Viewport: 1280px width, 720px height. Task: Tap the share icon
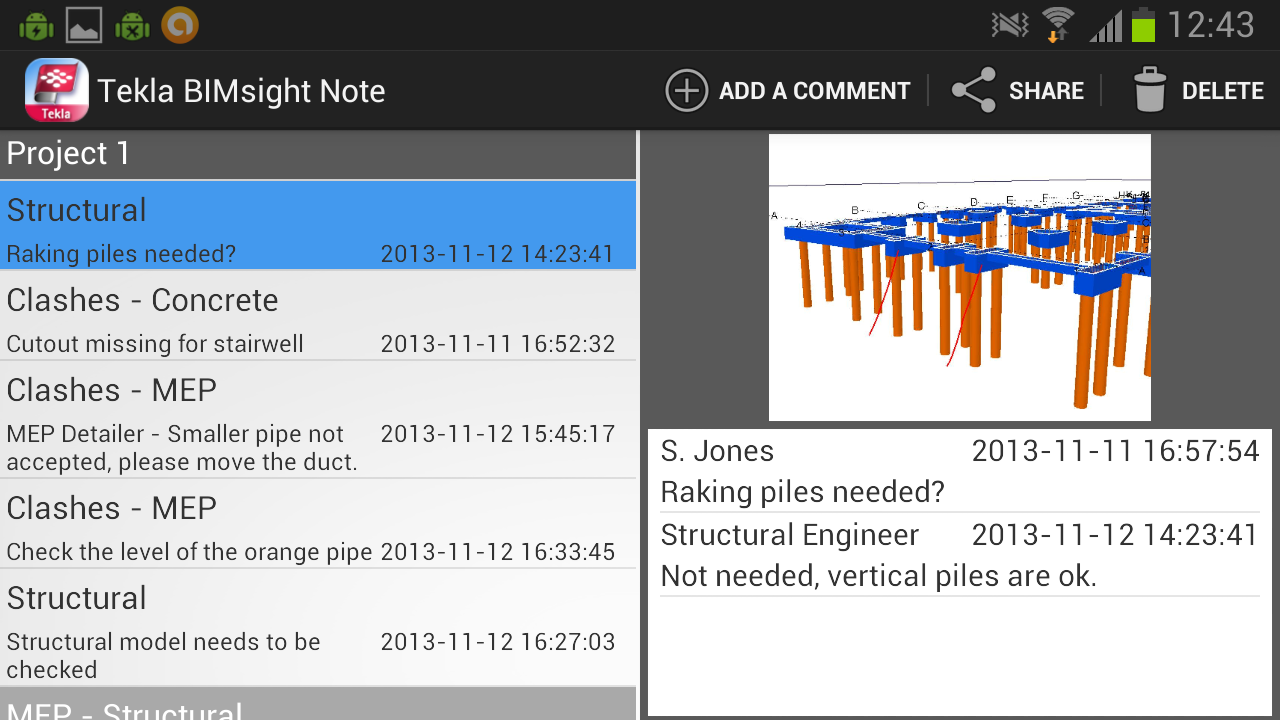tap(973, 91)
